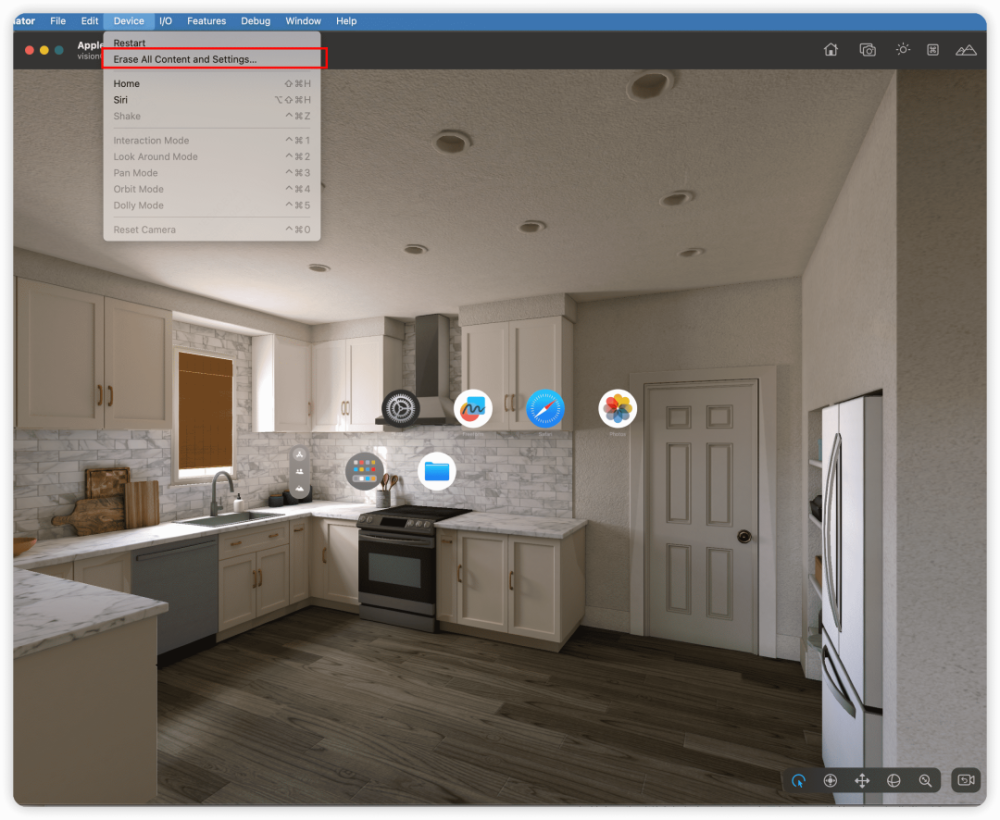The width and height of the screenshot is (1000, 820).
Task: Click Look Around Mode menu entry
Action: pyautogui.click(x=212, y=157)
